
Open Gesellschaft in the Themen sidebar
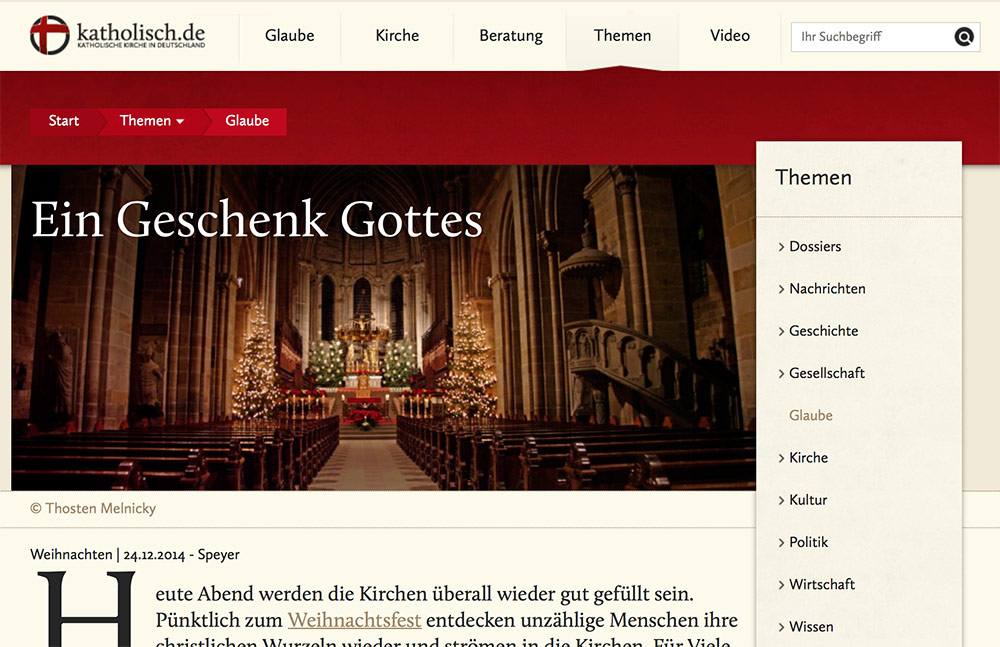827,373
